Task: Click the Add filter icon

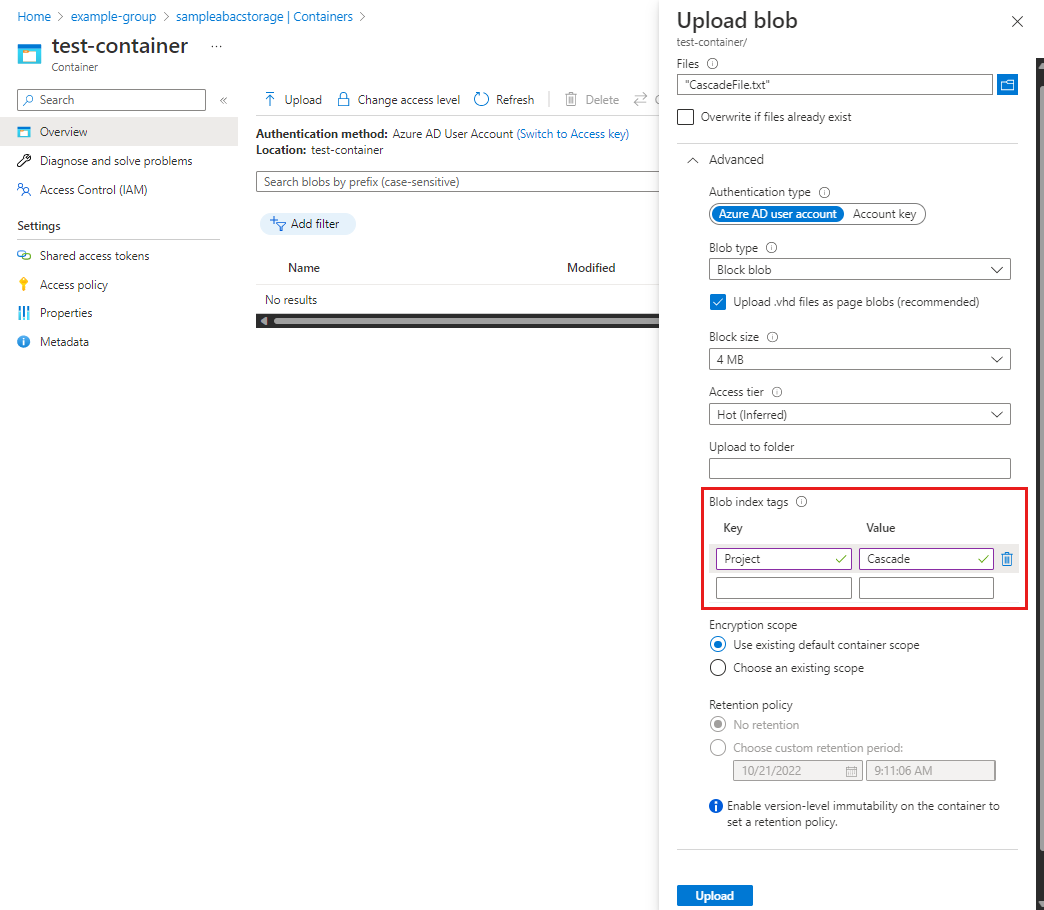Action: tap(277, 223)
